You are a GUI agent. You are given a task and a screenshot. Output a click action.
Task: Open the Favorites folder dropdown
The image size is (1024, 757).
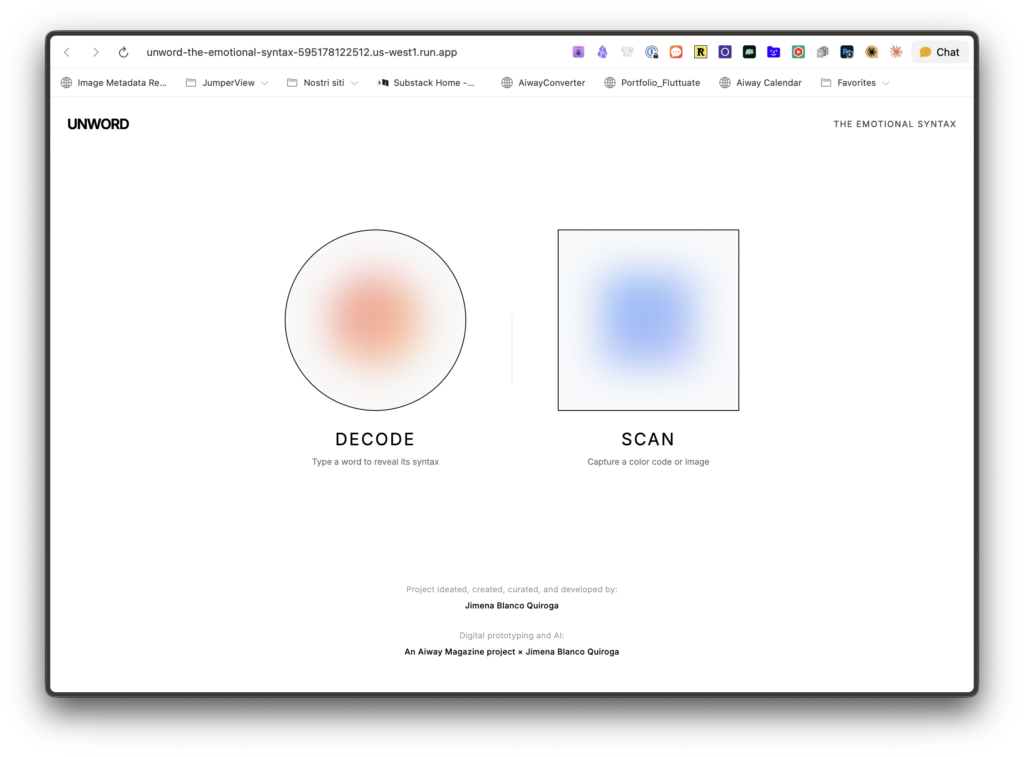[855, 83]
